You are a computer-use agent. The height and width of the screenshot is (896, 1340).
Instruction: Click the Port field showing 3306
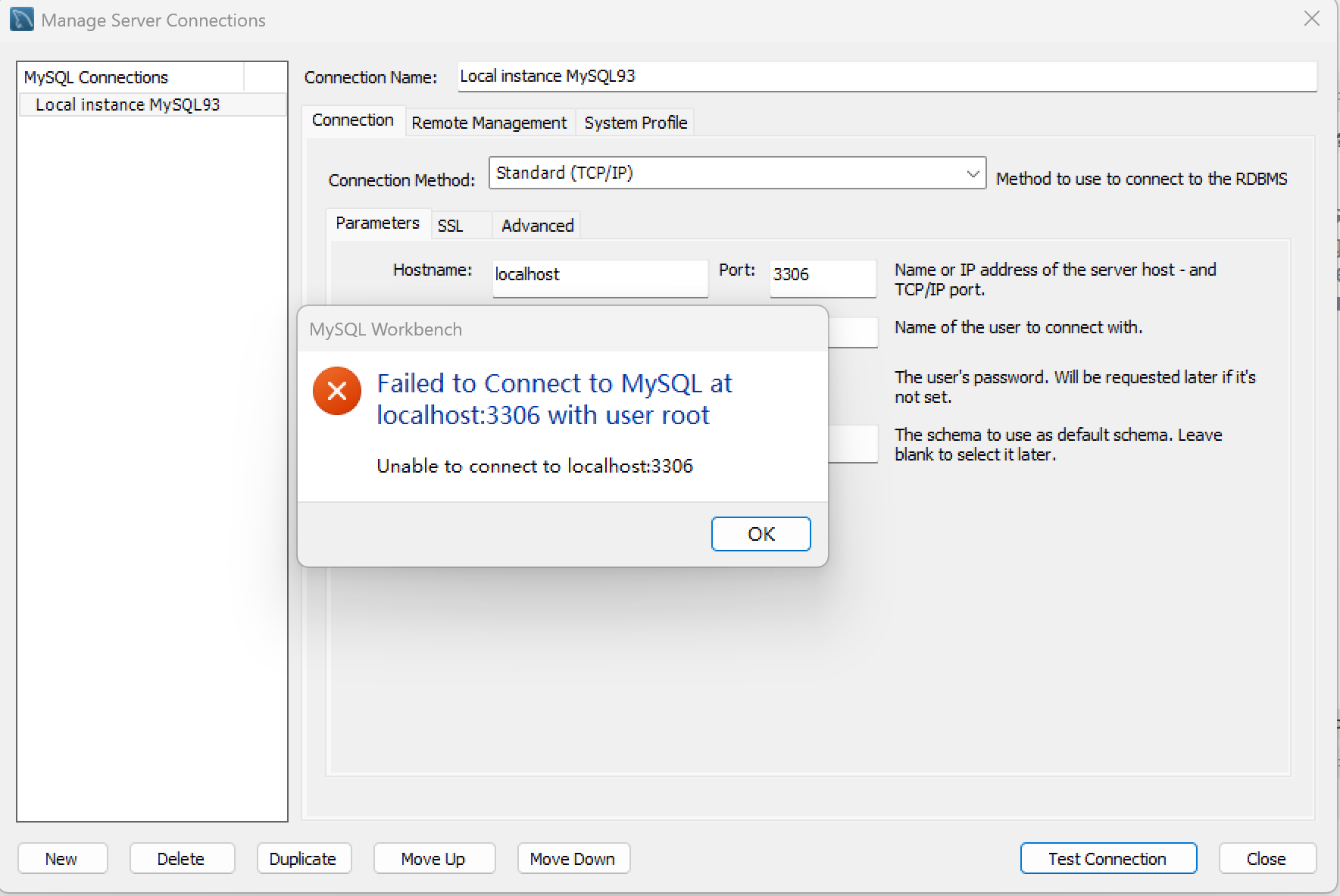click(x=822, y=277)
